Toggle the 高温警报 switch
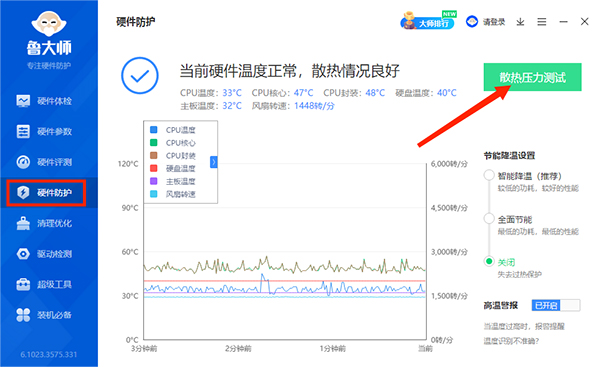 tap(556, 305)
